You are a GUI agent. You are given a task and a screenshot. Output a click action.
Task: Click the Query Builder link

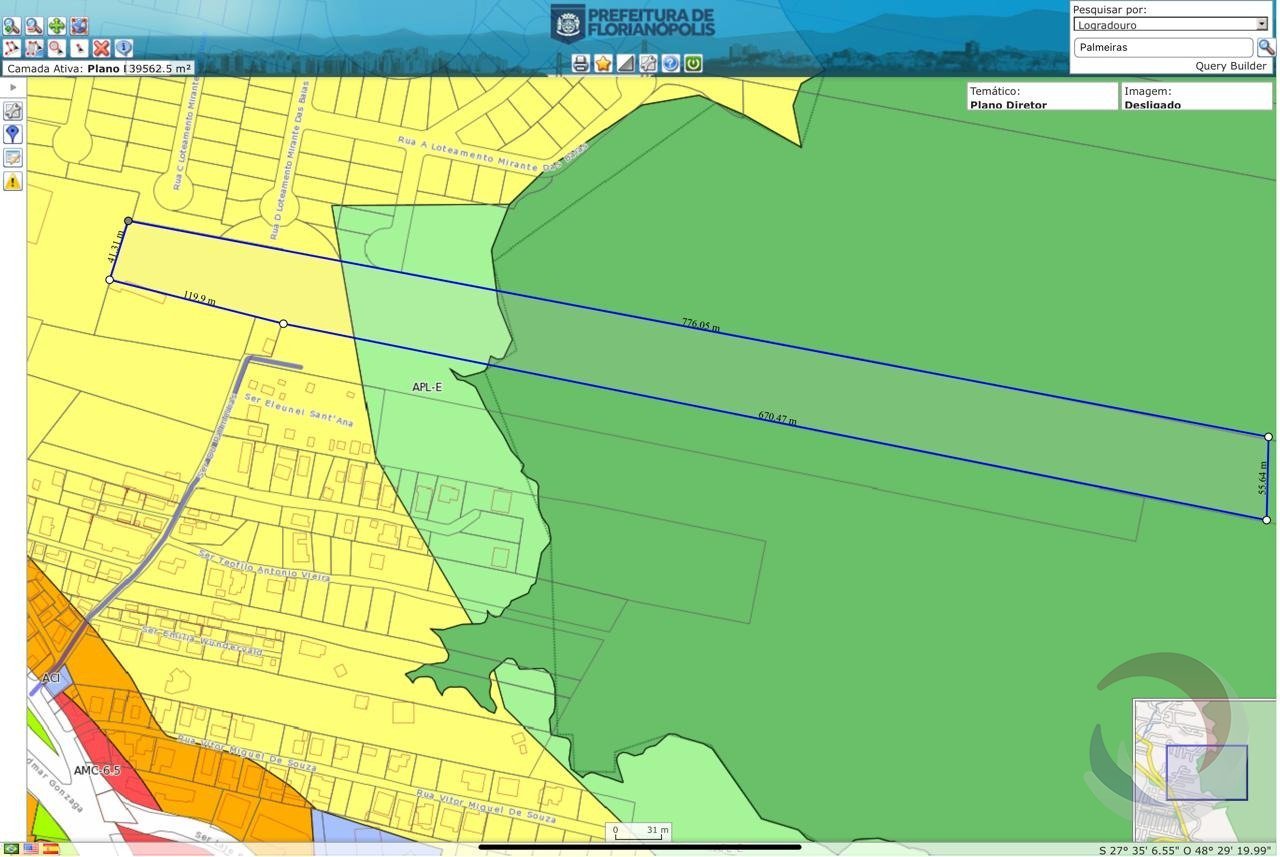point(1230,66)
